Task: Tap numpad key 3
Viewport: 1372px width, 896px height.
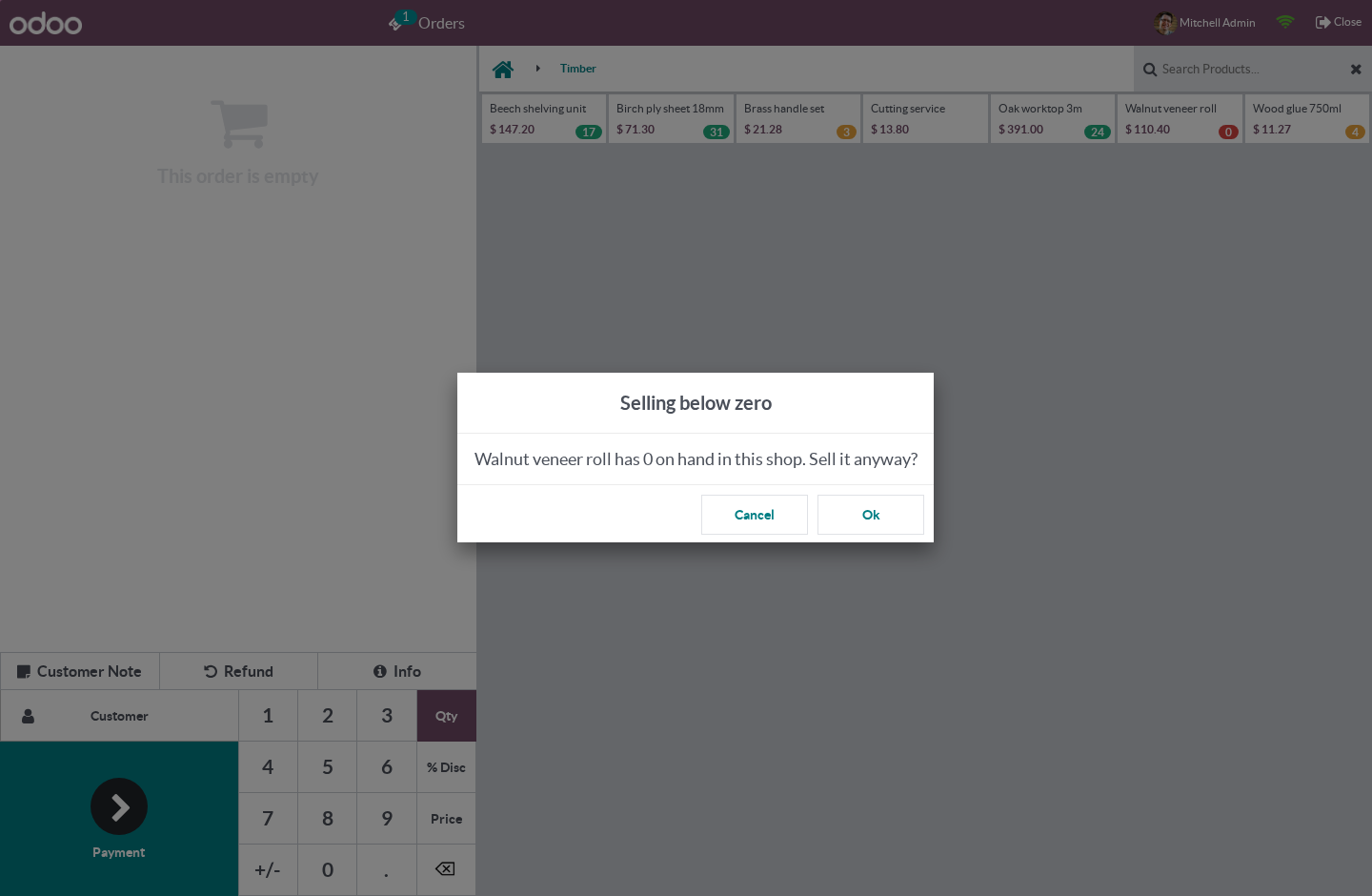Action: click(x=387, y=716)
